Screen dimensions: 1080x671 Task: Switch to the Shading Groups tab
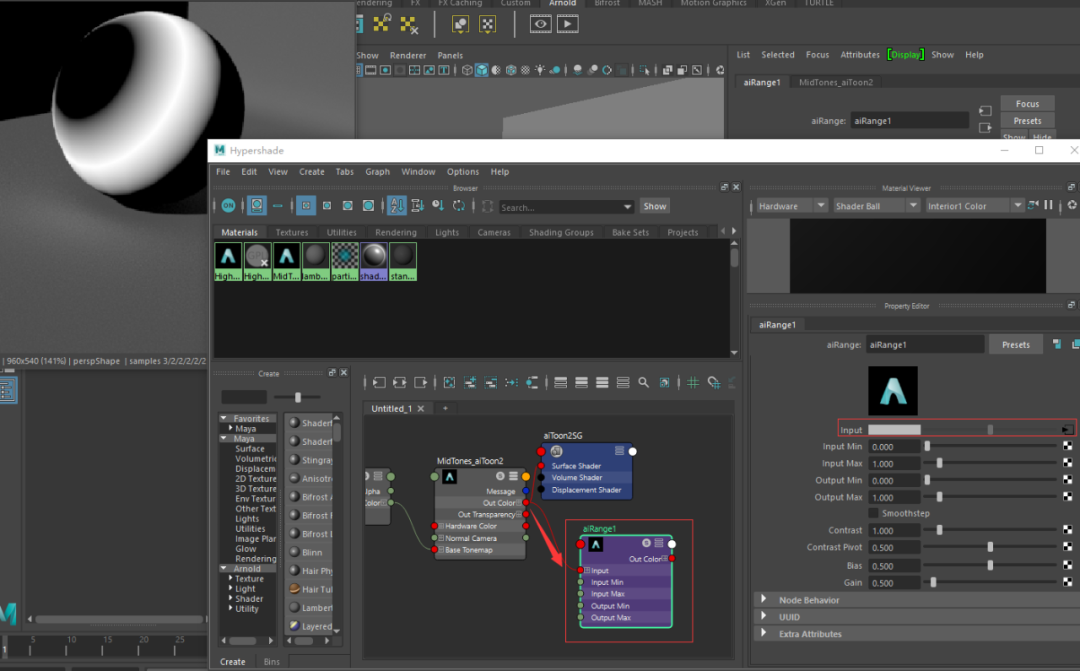561,232
